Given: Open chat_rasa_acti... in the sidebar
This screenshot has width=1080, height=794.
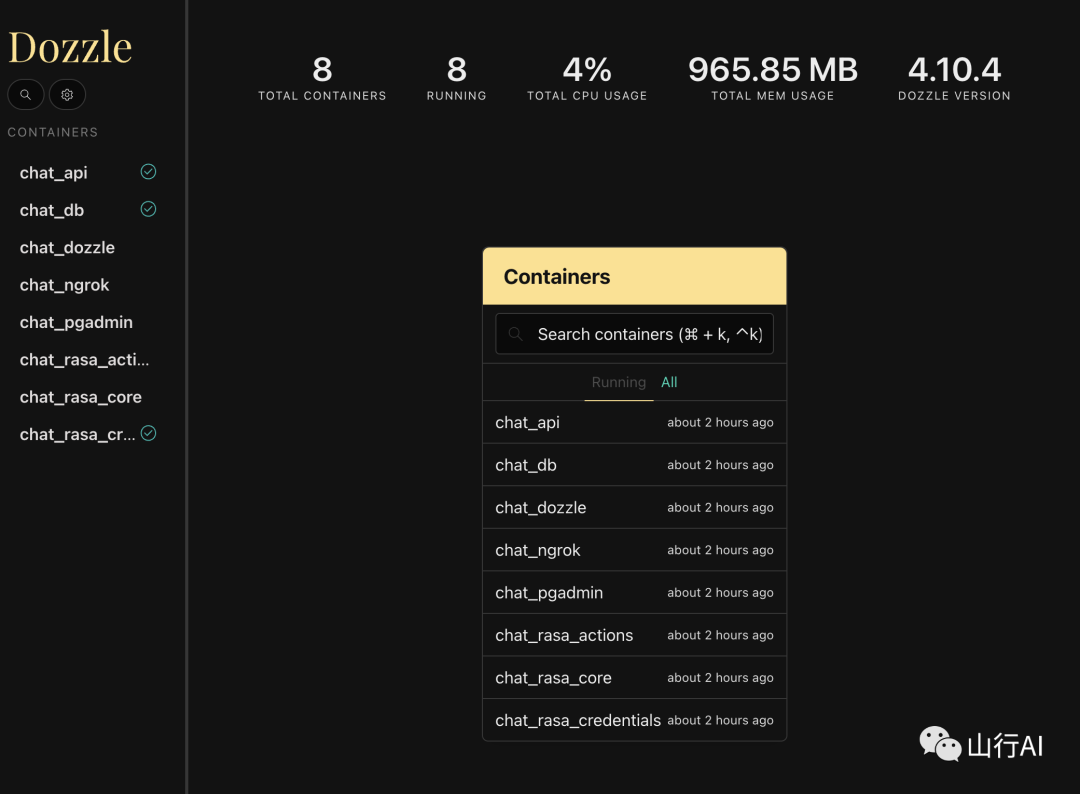Looking at the screenshot, I should tap(84, 359).
